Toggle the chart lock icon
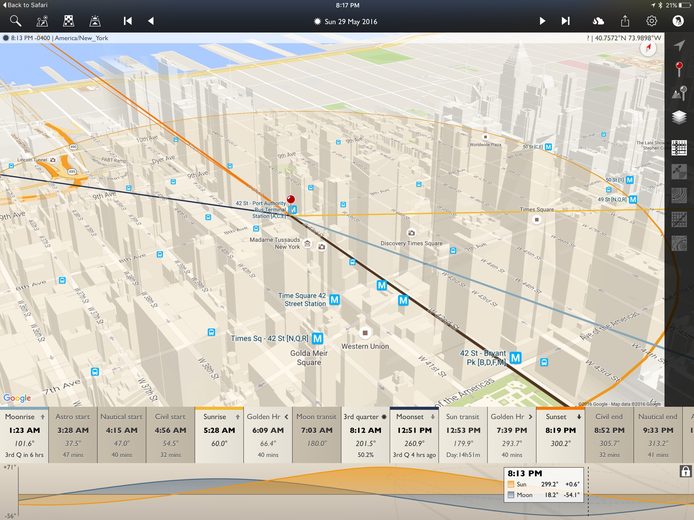 685,471
